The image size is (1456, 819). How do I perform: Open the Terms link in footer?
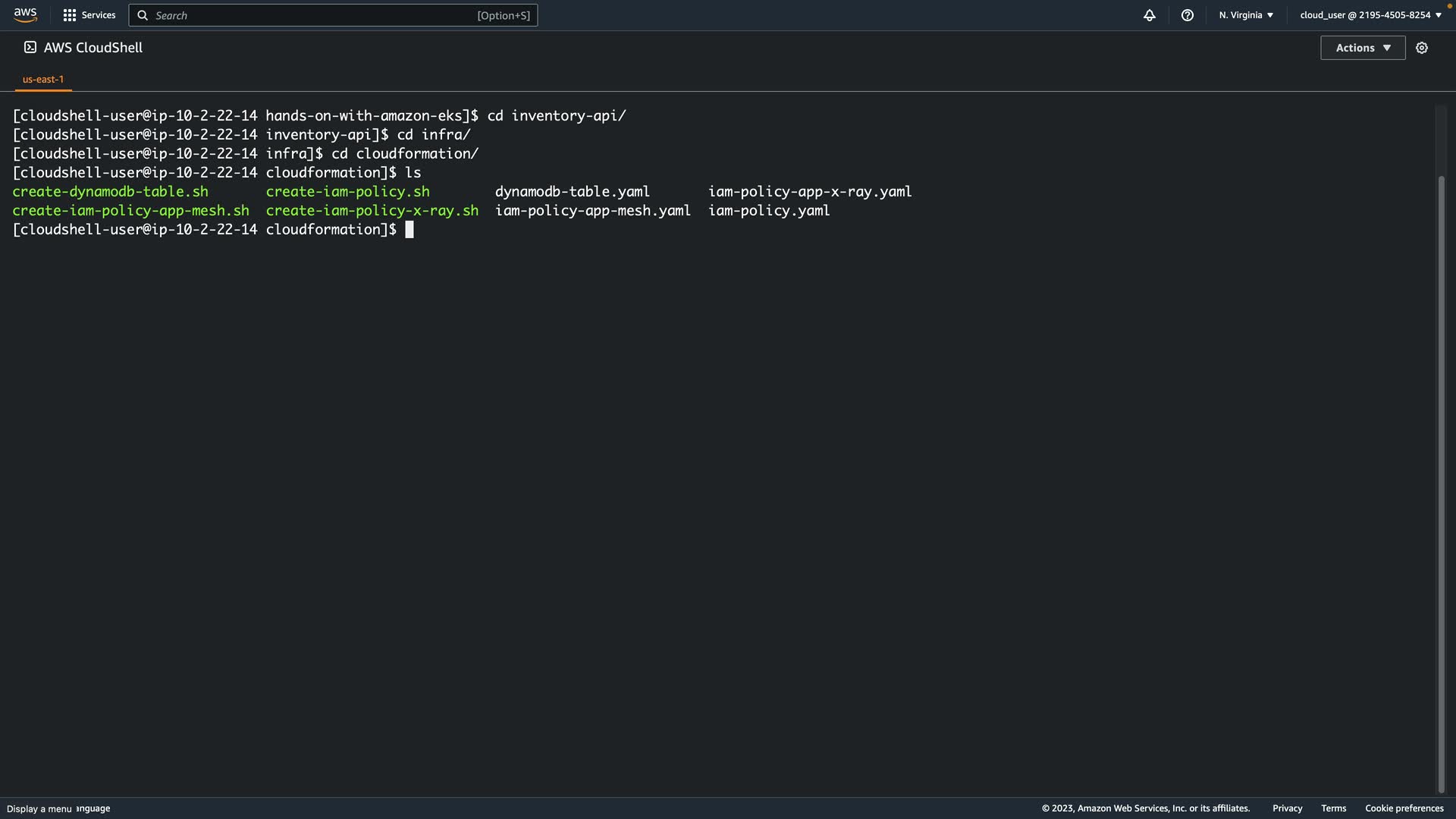tap(1333, 808)
